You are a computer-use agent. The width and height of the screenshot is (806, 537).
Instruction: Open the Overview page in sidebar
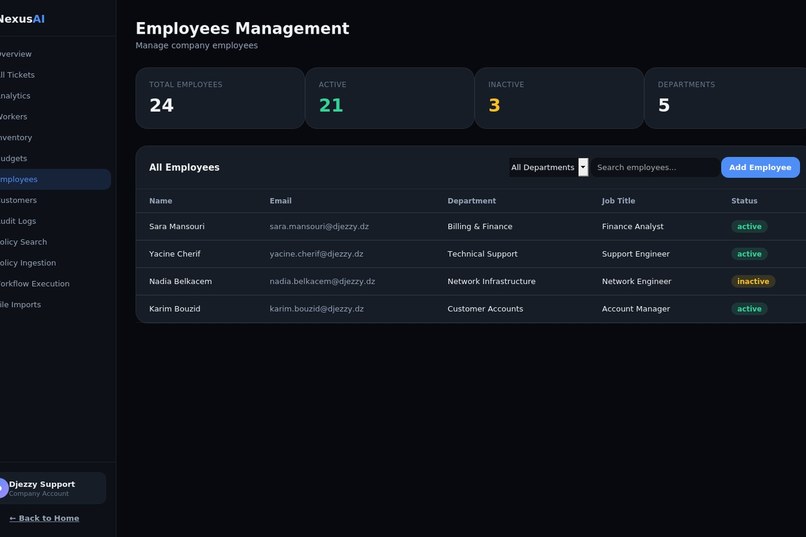15,54
